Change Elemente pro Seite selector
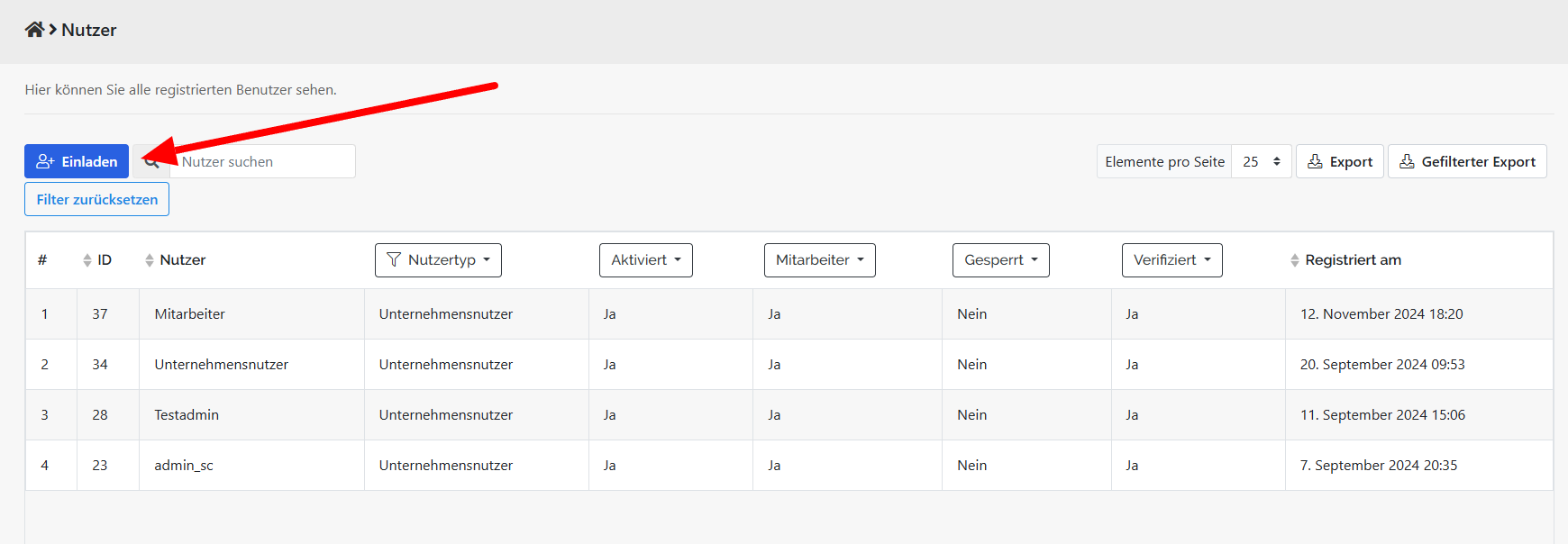The height and width of the screenshot is (544, 1568). 1261,161
